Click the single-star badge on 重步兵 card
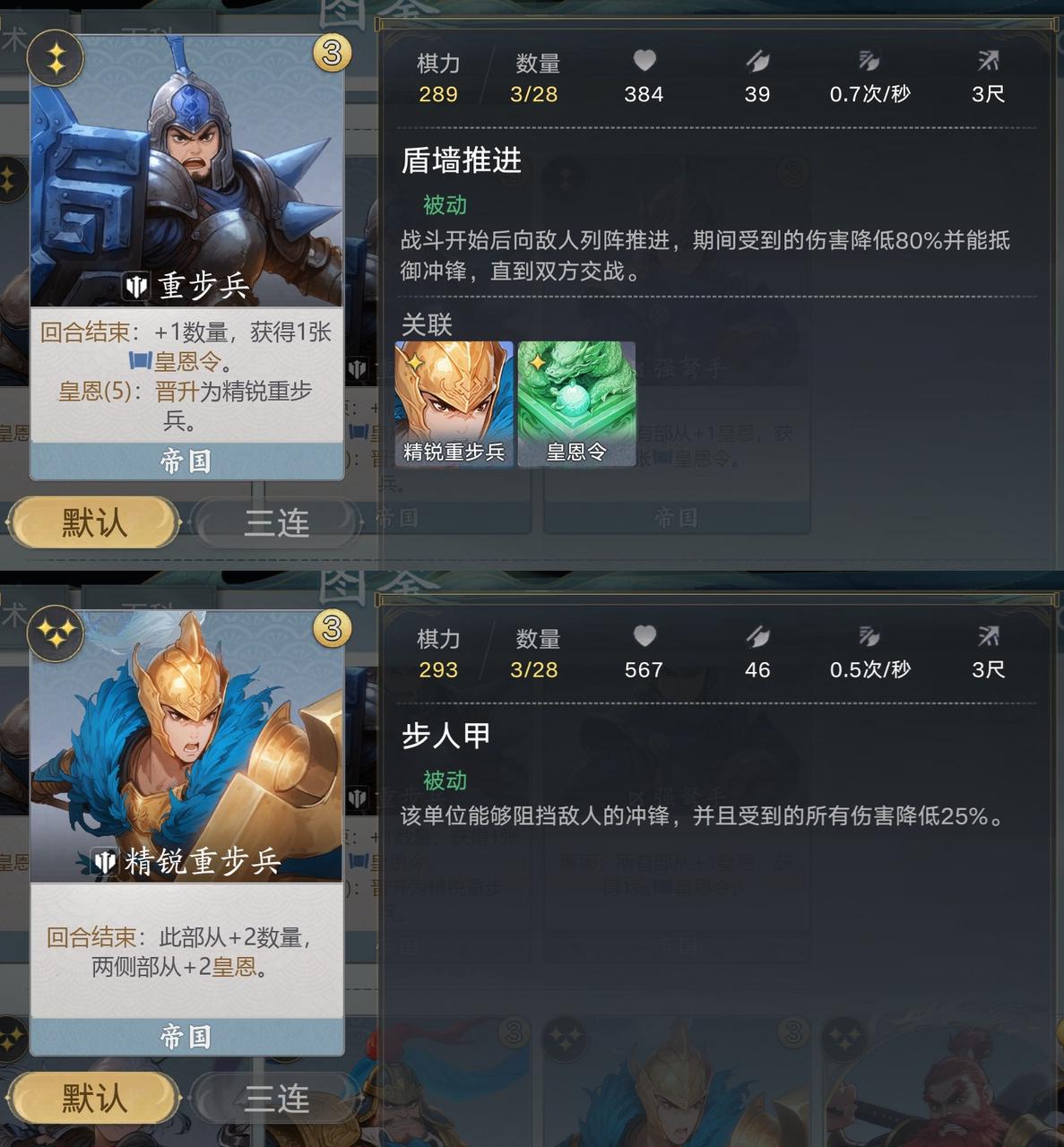The height and width of the screenshot is (1147, 1064). pyautogui.click(x=56, y=60)
